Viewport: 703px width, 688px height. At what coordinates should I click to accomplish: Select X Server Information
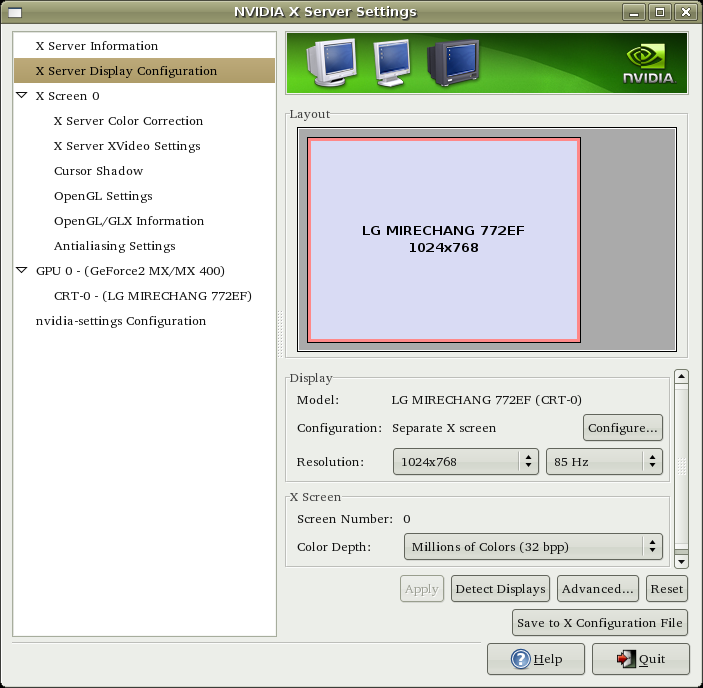pos(144,46)
